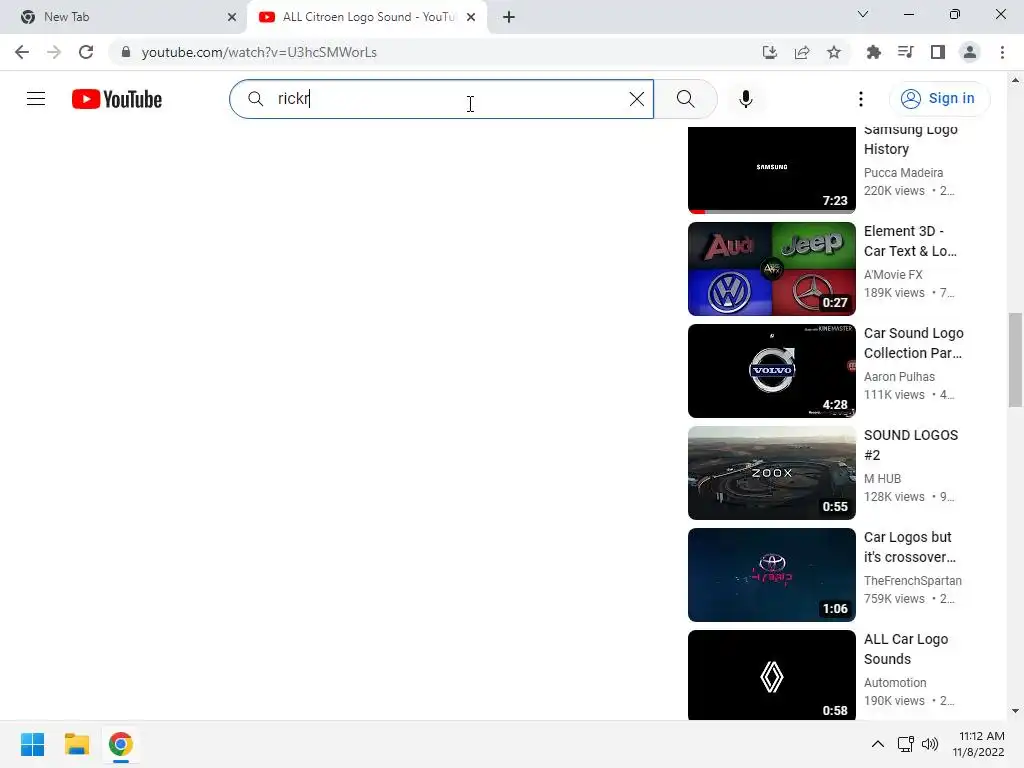The image size is (1024, 768).
Task: Open the Renault logo video thumbnail
Action: coord(772,675)
